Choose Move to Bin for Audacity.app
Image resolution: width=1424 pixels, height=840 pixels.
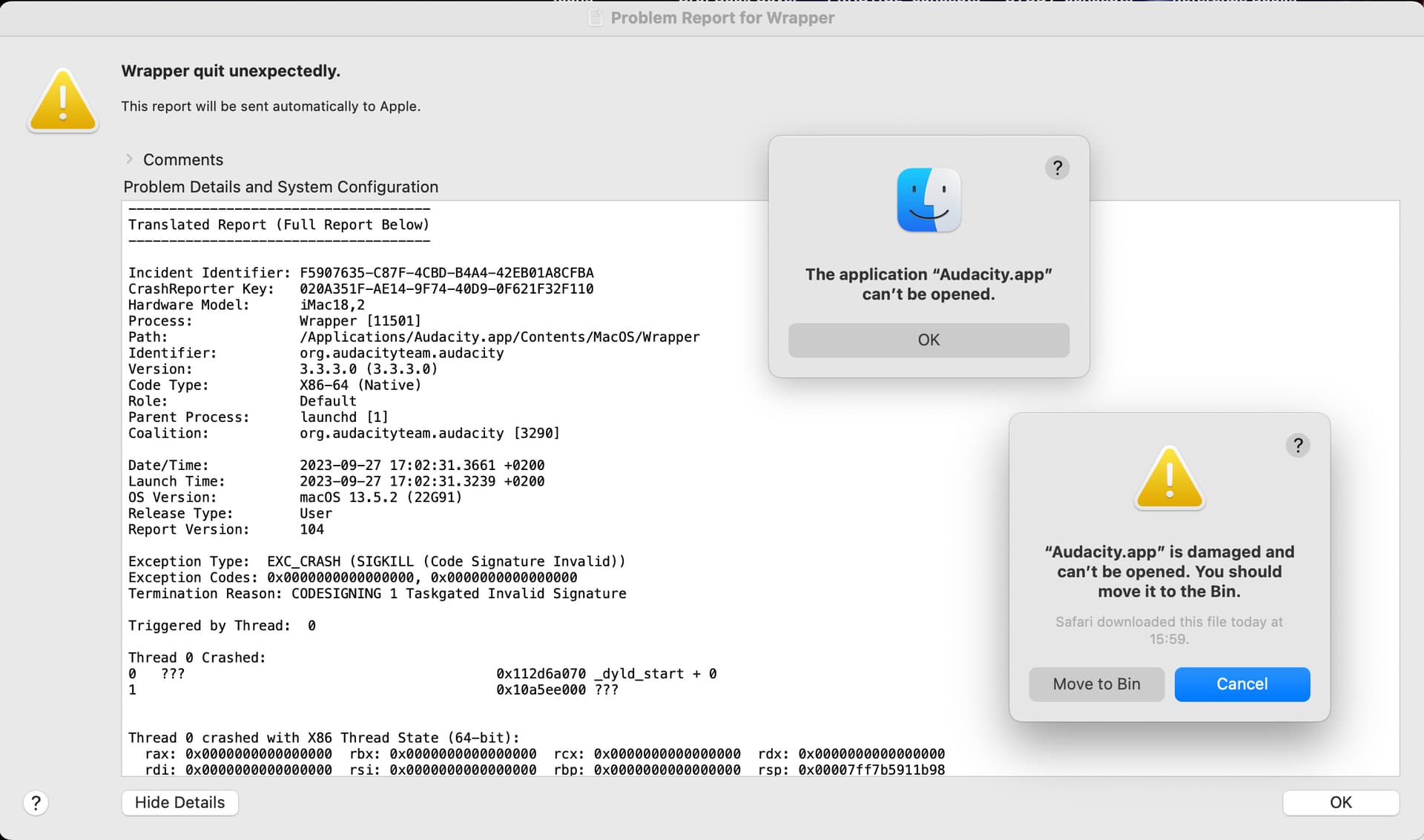point(1096,684)
